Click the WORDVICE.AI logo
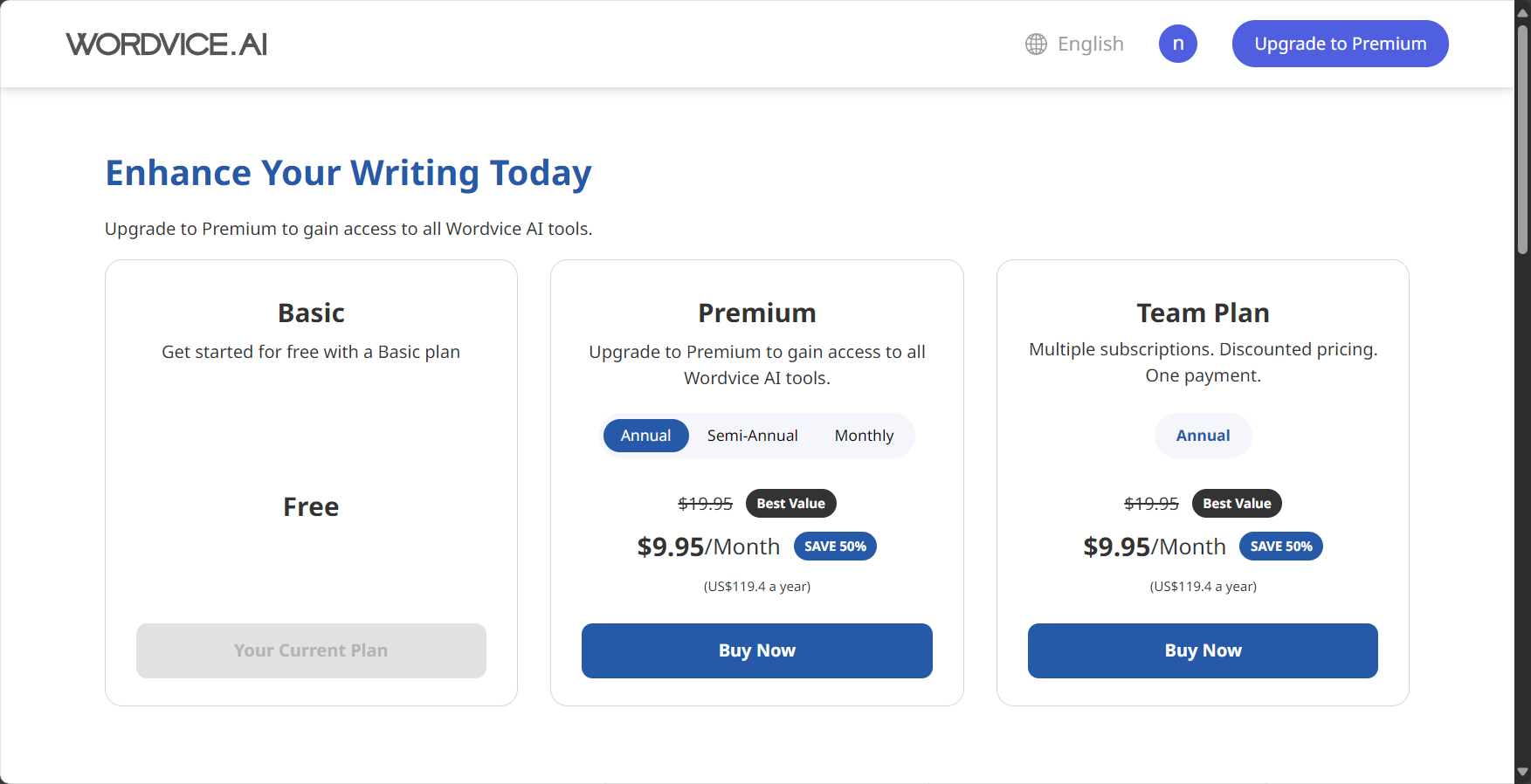The width and height of the screenshot is (1531, 784). tap(167, 44)
